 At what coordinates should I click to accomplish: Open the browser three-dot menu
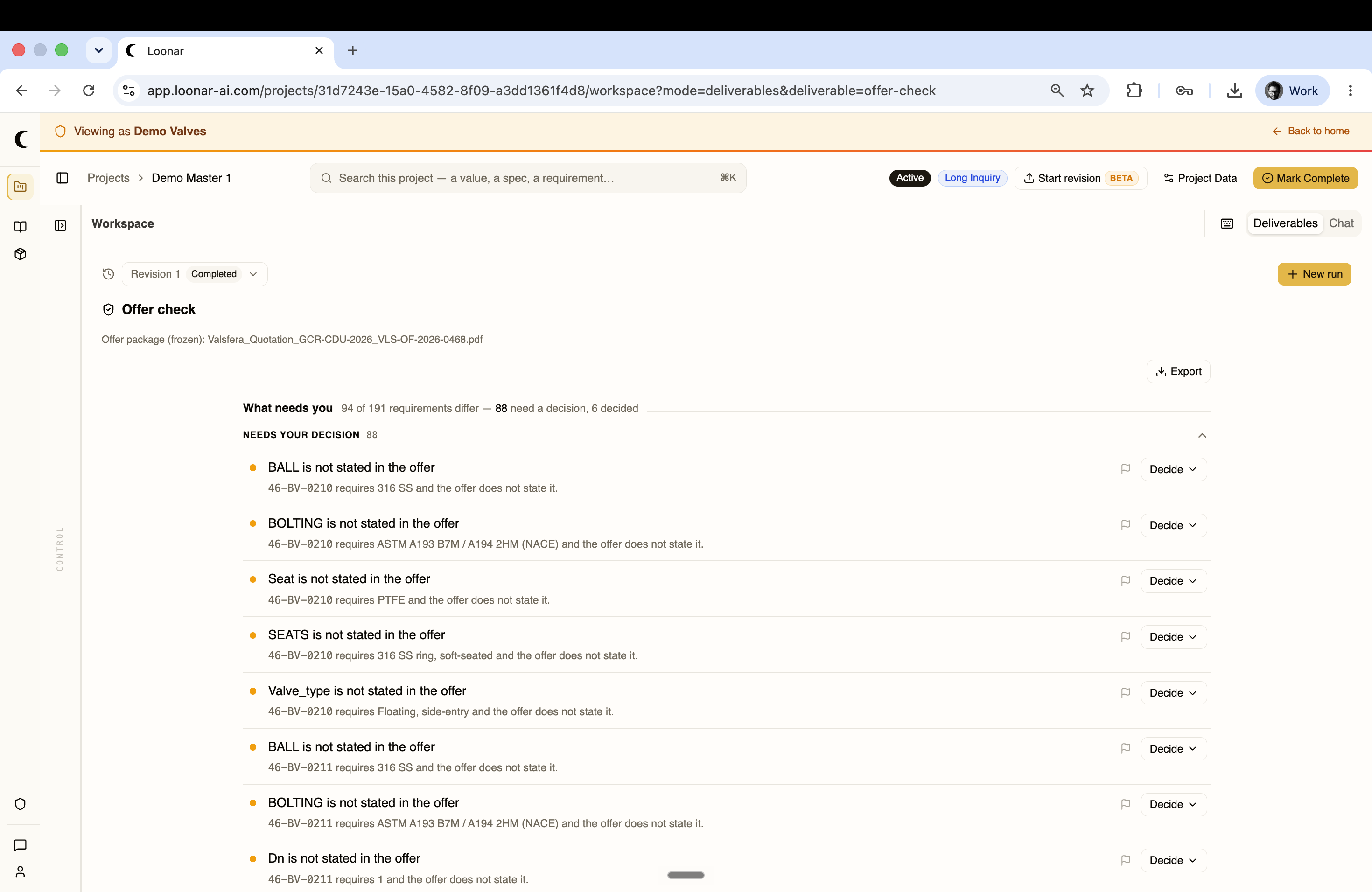pos(1350,91)
